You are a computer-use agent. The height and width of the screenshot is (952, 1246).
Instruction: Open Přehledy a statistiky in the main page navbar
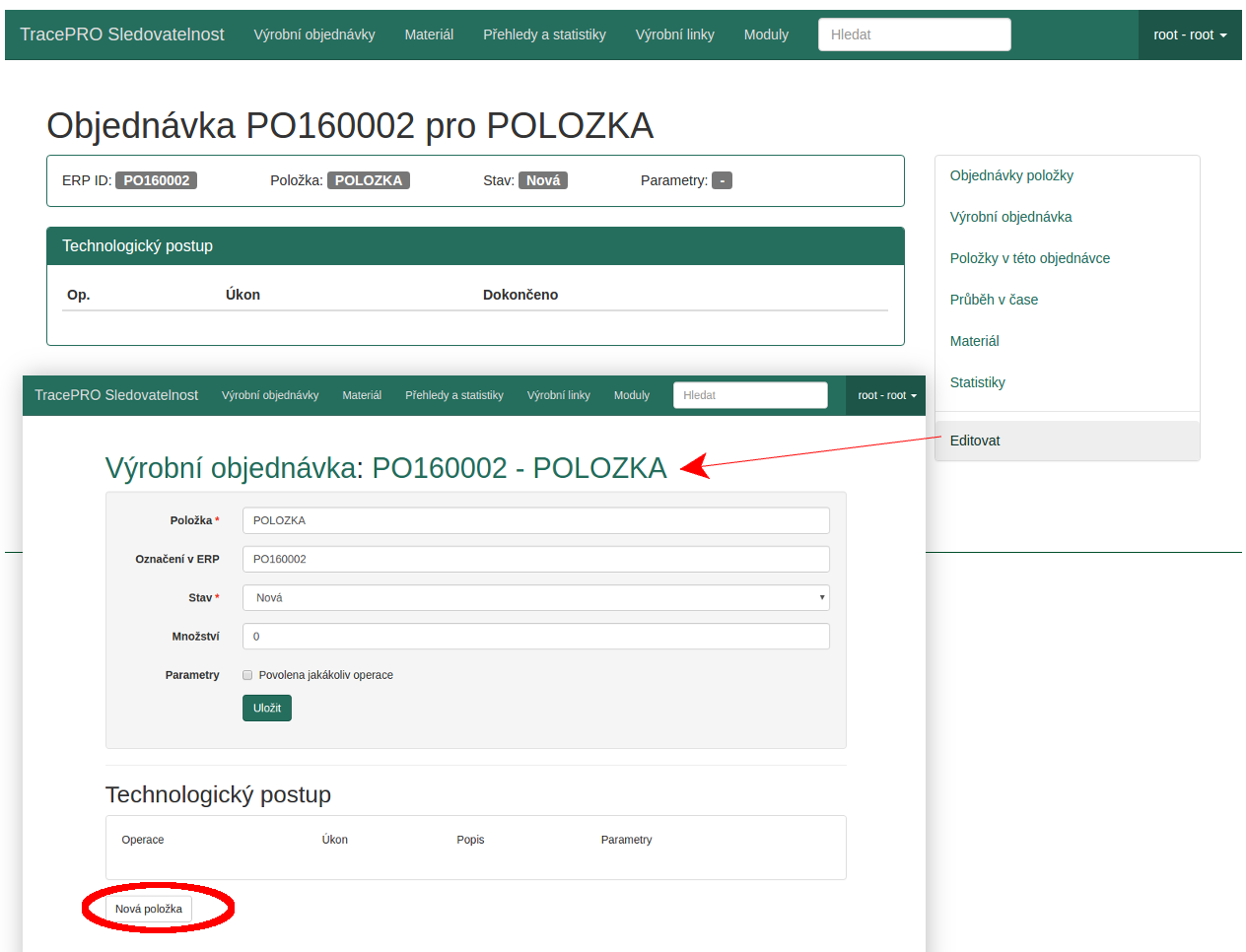(x=544, y=34)
